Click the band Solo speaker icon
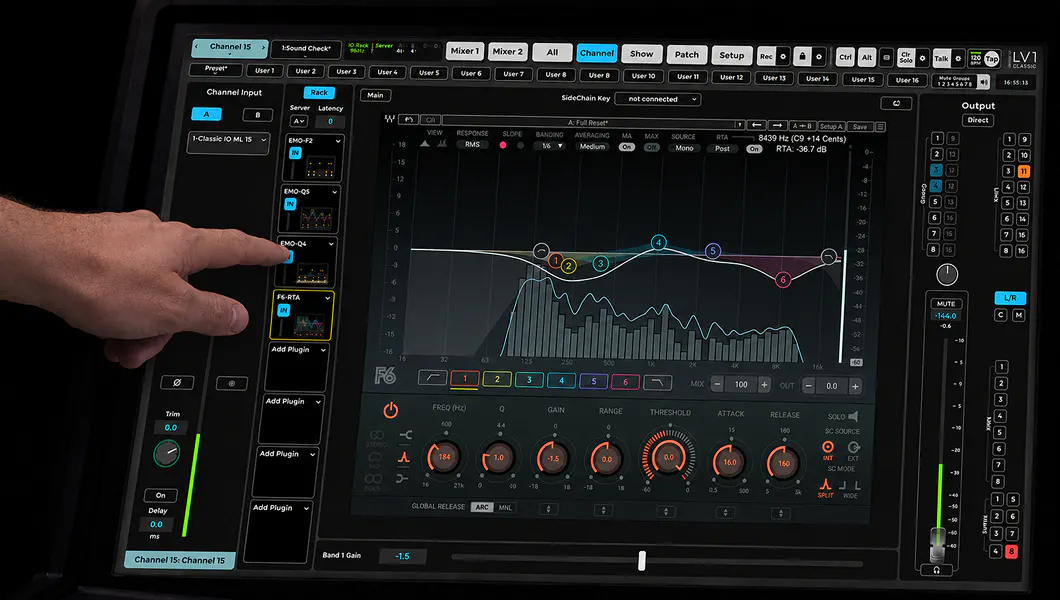Viewport: 1060px width, 600px height. pyautogui.click(x=853, y=416)
